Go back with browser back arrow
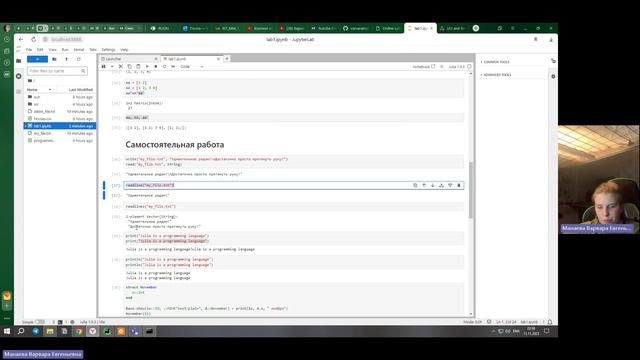Image resolution: width=640 pixels, height=360 pixels. click(21, 40)
